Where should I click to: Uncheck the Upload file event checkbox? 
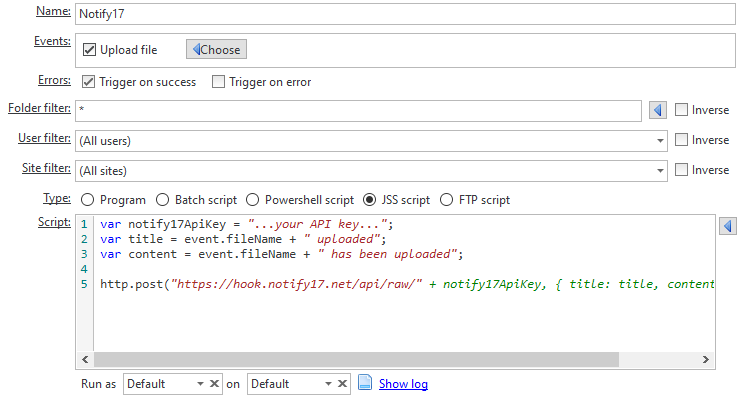pyautogui.click(x=90, y=50)
